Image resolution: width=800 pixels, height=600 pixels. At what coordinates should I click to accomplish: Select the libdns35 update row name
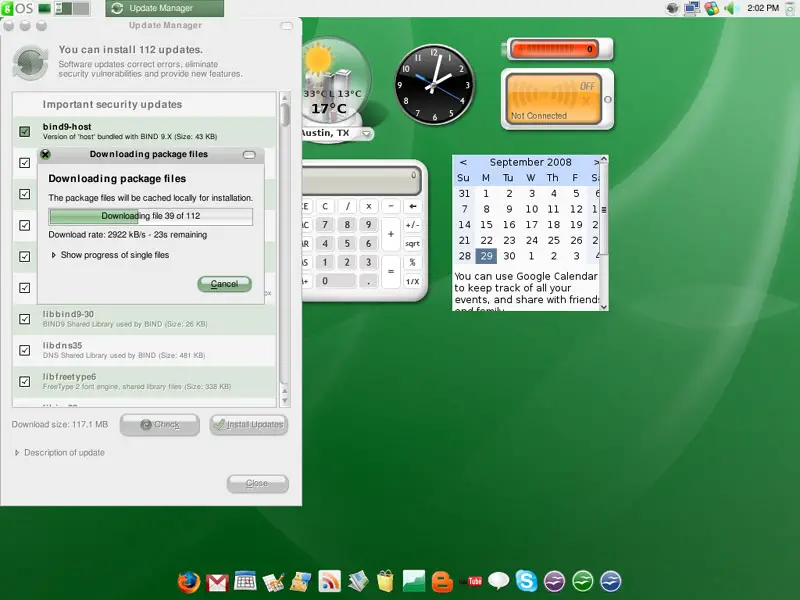point(62,345)
